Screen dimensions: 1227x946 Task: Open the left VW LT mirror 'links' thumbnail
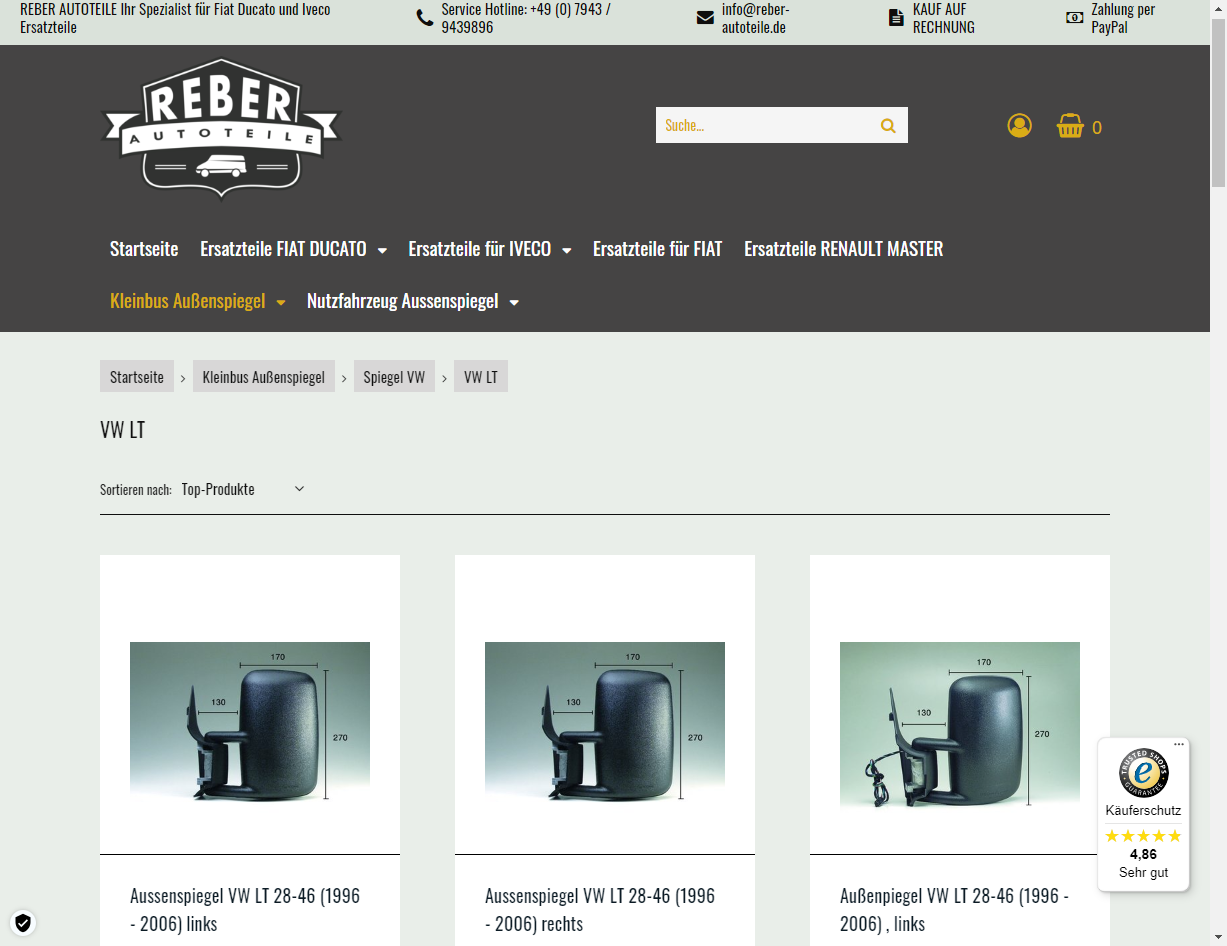250,721
